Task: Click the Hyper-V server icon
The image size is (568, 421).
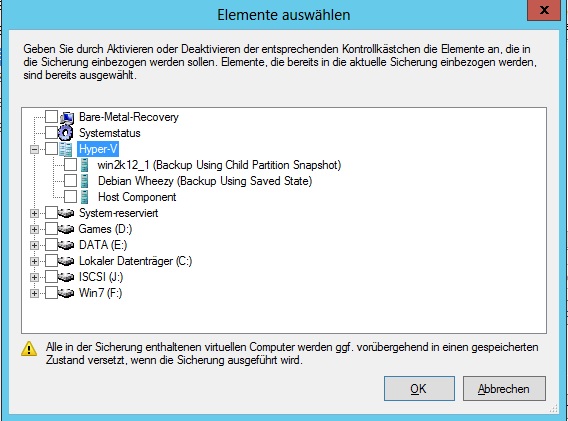Action: (66, 149)
